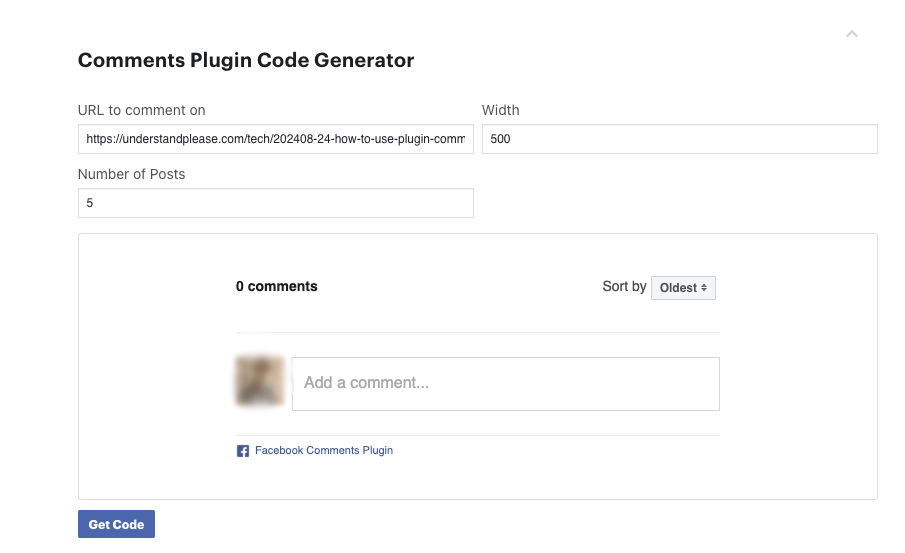
Task: Click the Facebook logo icon
Action: [243, 451]
